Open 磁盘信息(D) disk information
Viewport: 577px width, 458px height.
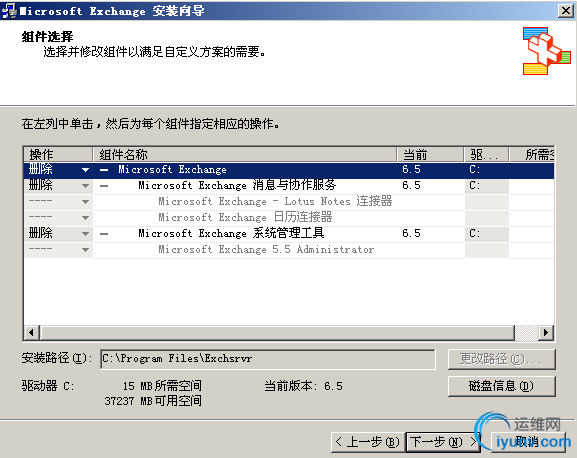[502, 386]
